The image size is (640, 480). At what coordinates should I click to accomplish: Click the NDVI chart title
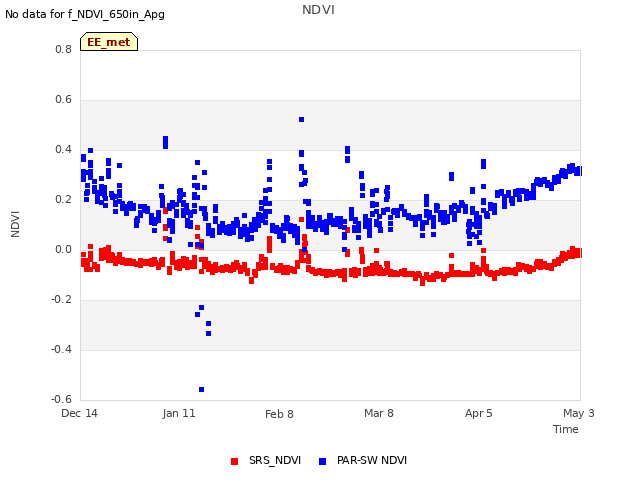(318, 10)
